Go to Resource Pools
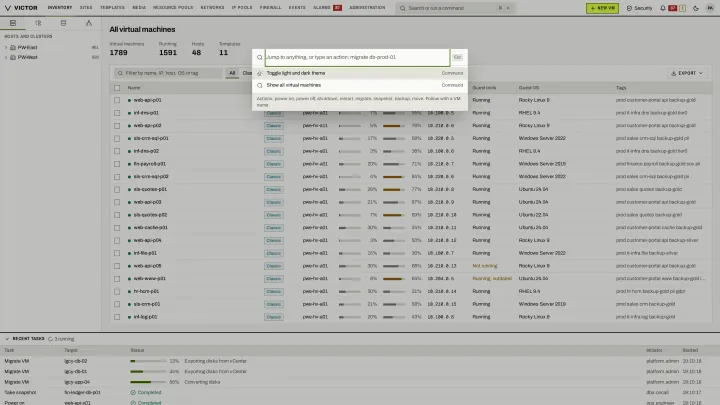The width and height of the screenshot is (720, 405). click(173, 8)
